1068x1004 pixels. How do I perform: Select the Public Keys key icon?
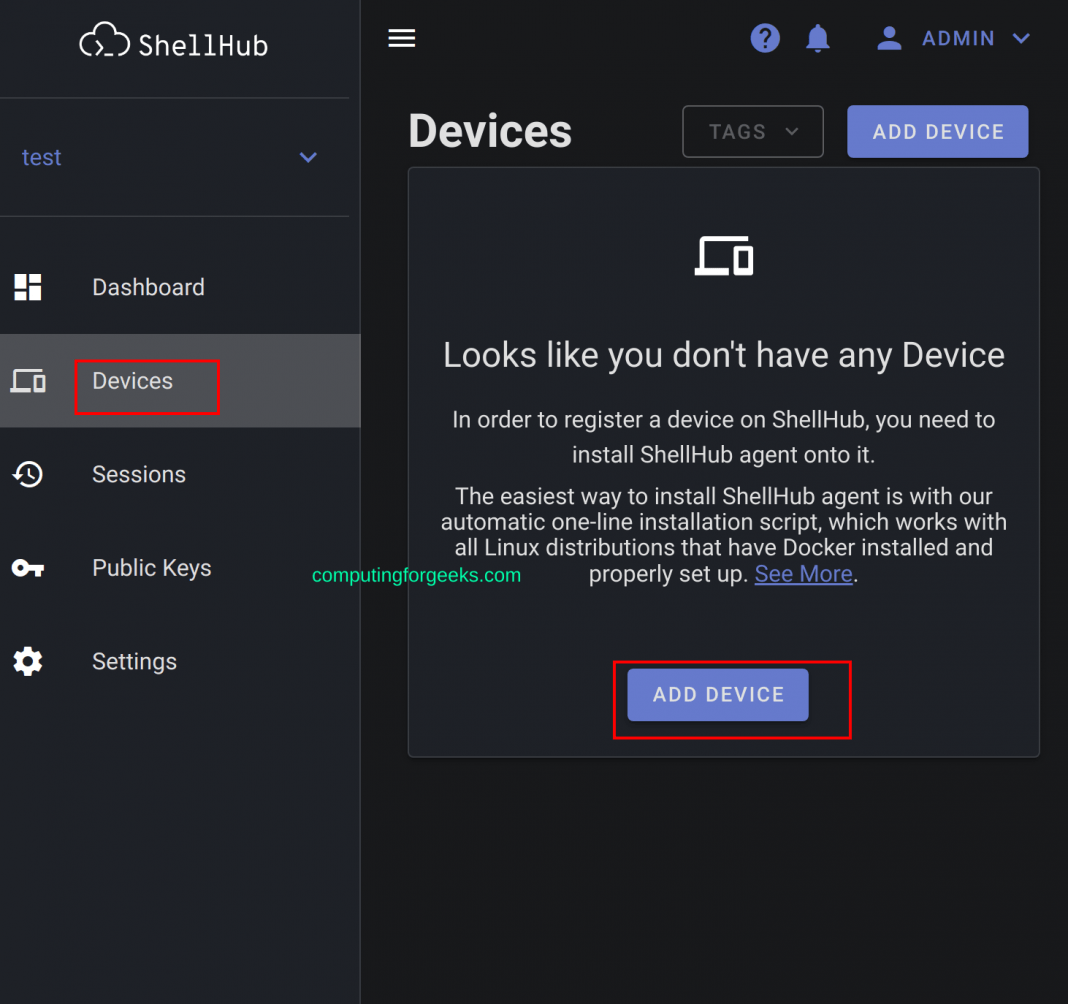click(x=29, y=568)
